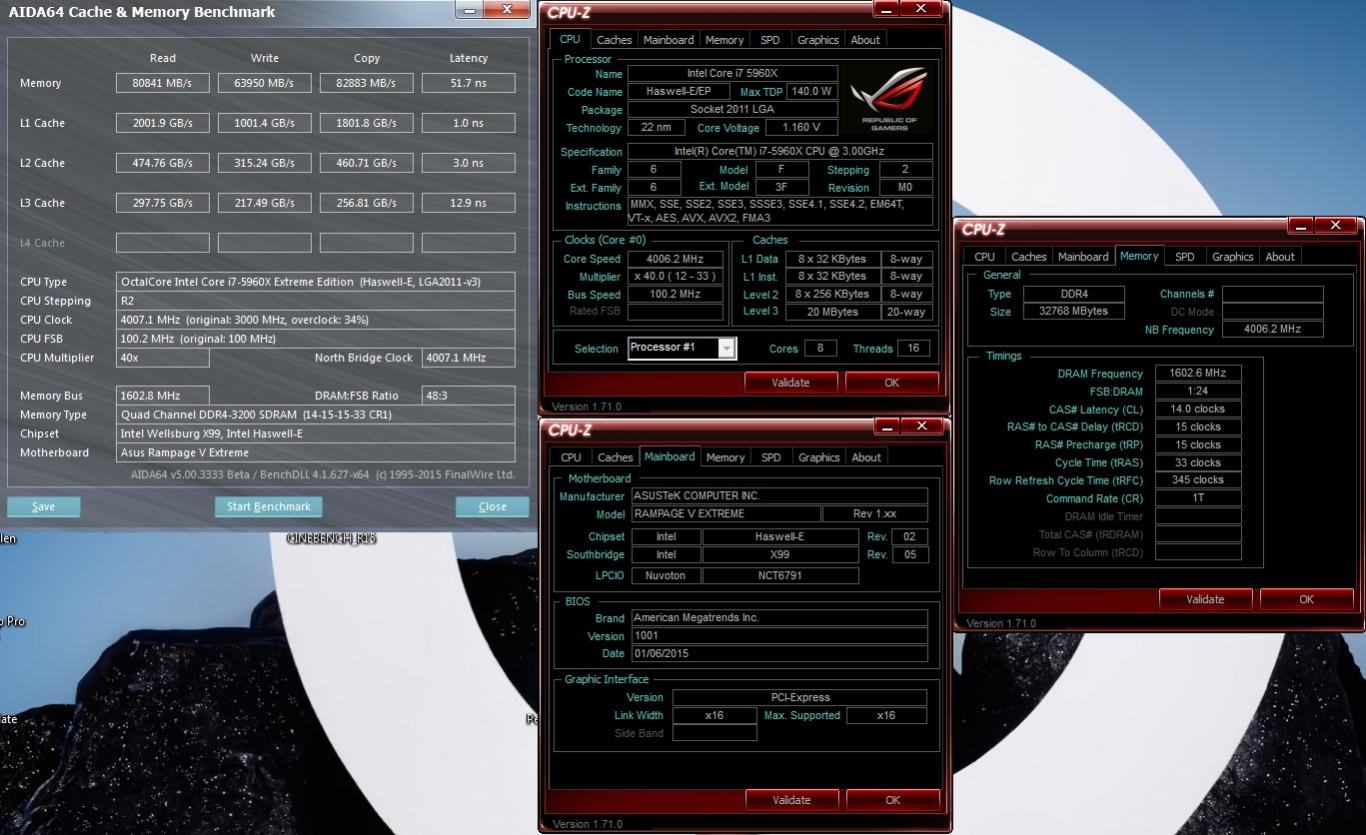This screenshot has height=835, width=1366.
Task: Click CAS# Latency 14.0 clocks value
Action: coord(1198,409)
